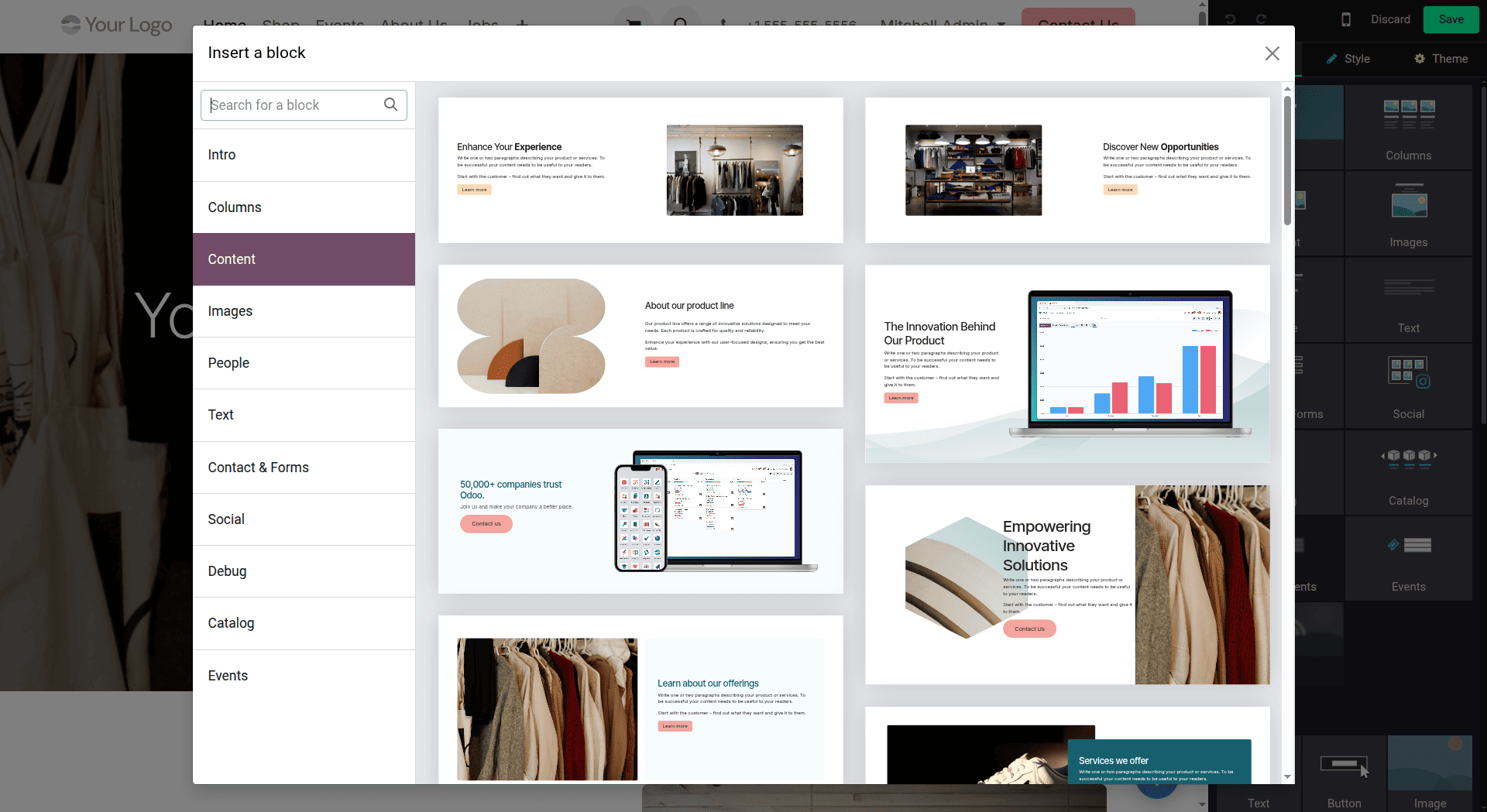Viewport: 1487px width, 812px height.
Task: Click the scroll up arrow in dialog
Action: pos(1287,88)
